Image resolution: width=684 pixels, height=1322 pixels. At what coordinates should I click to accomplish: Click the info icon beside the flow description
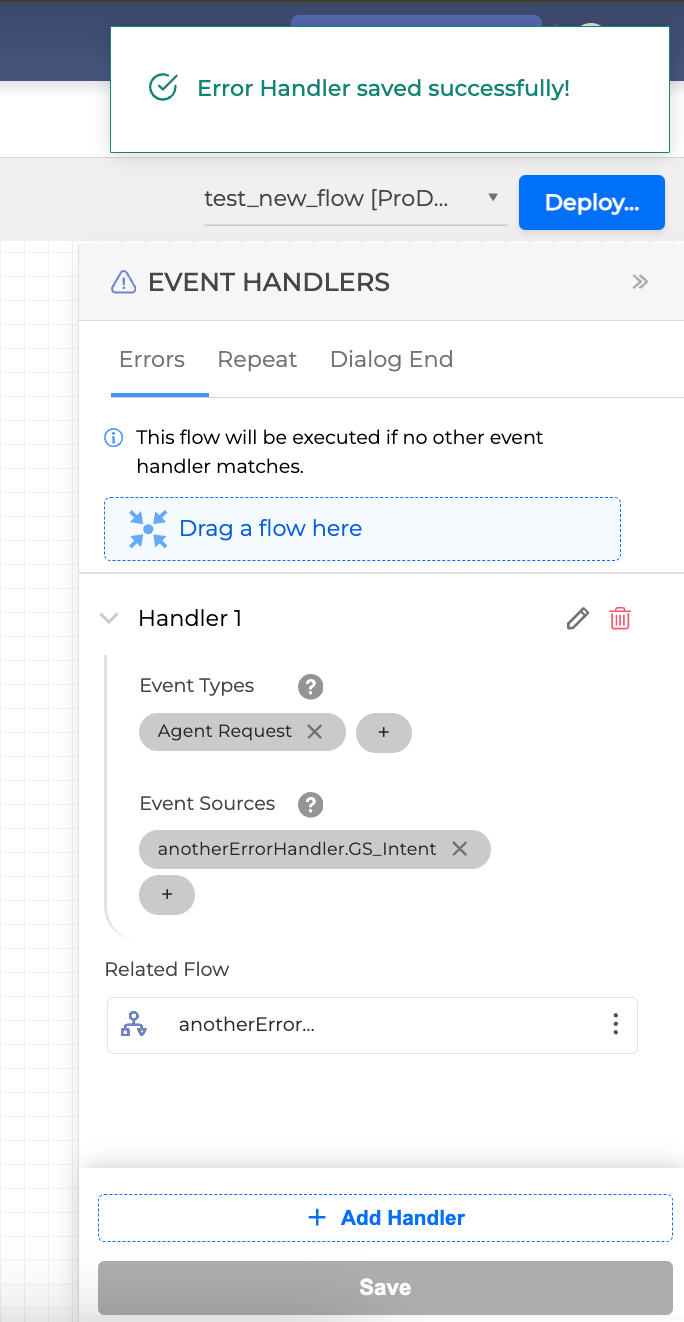coord(115,438)
